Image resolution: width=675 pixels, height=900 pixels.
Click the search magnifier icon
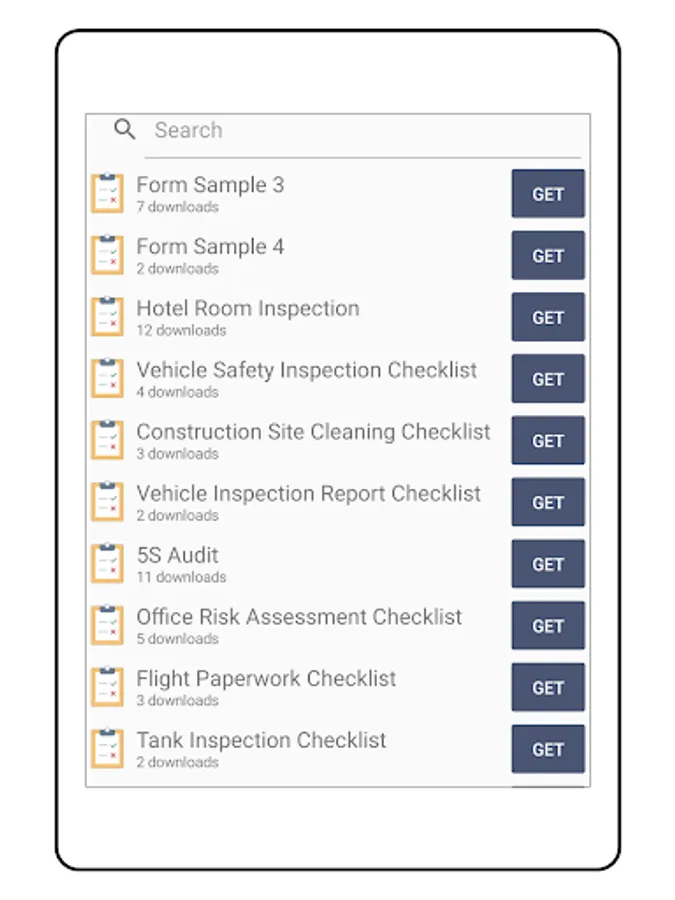(124, 129)
